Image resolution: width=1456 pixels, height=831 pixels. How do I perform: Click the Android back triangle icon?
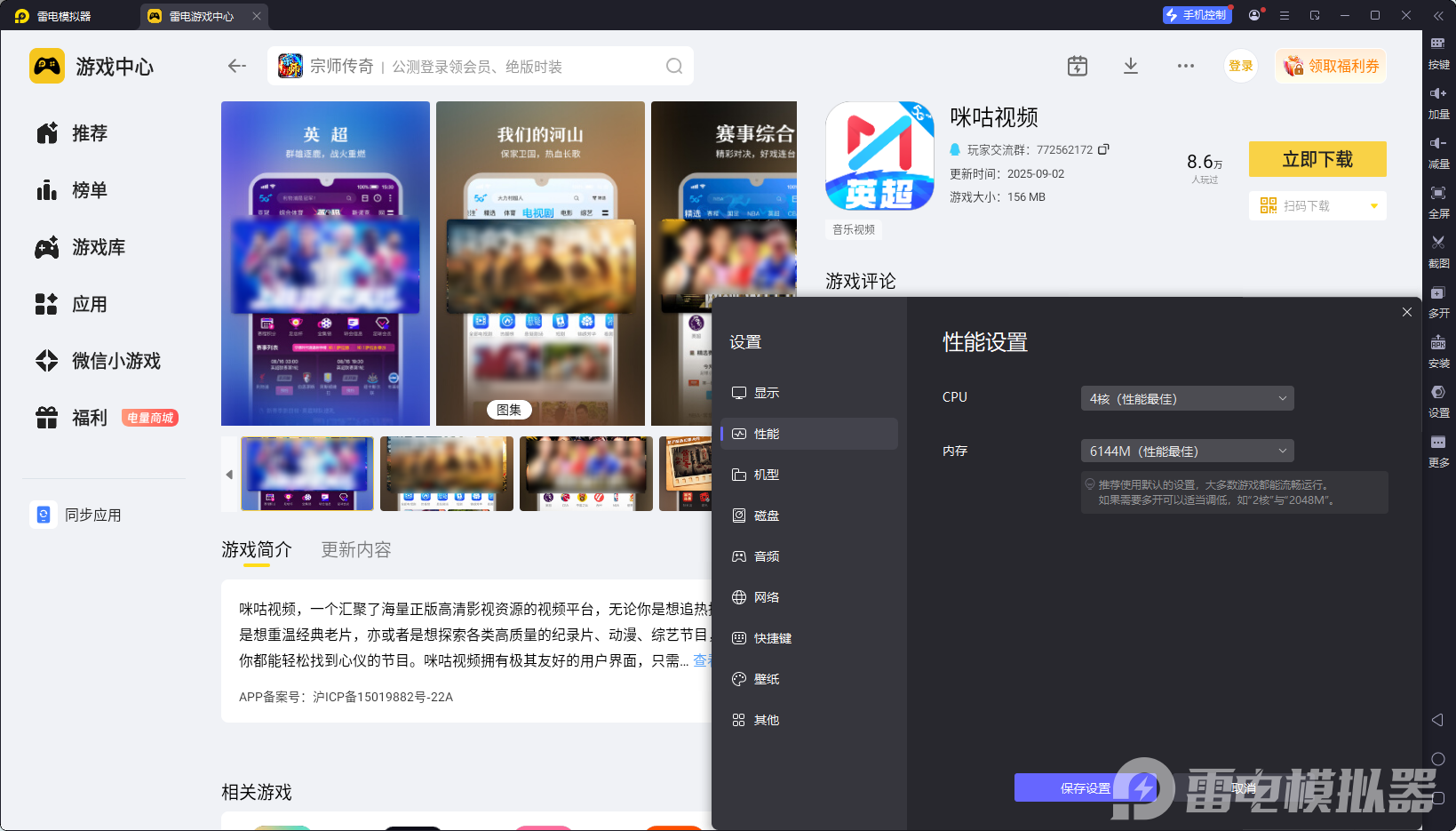[x=1437, y=720]
